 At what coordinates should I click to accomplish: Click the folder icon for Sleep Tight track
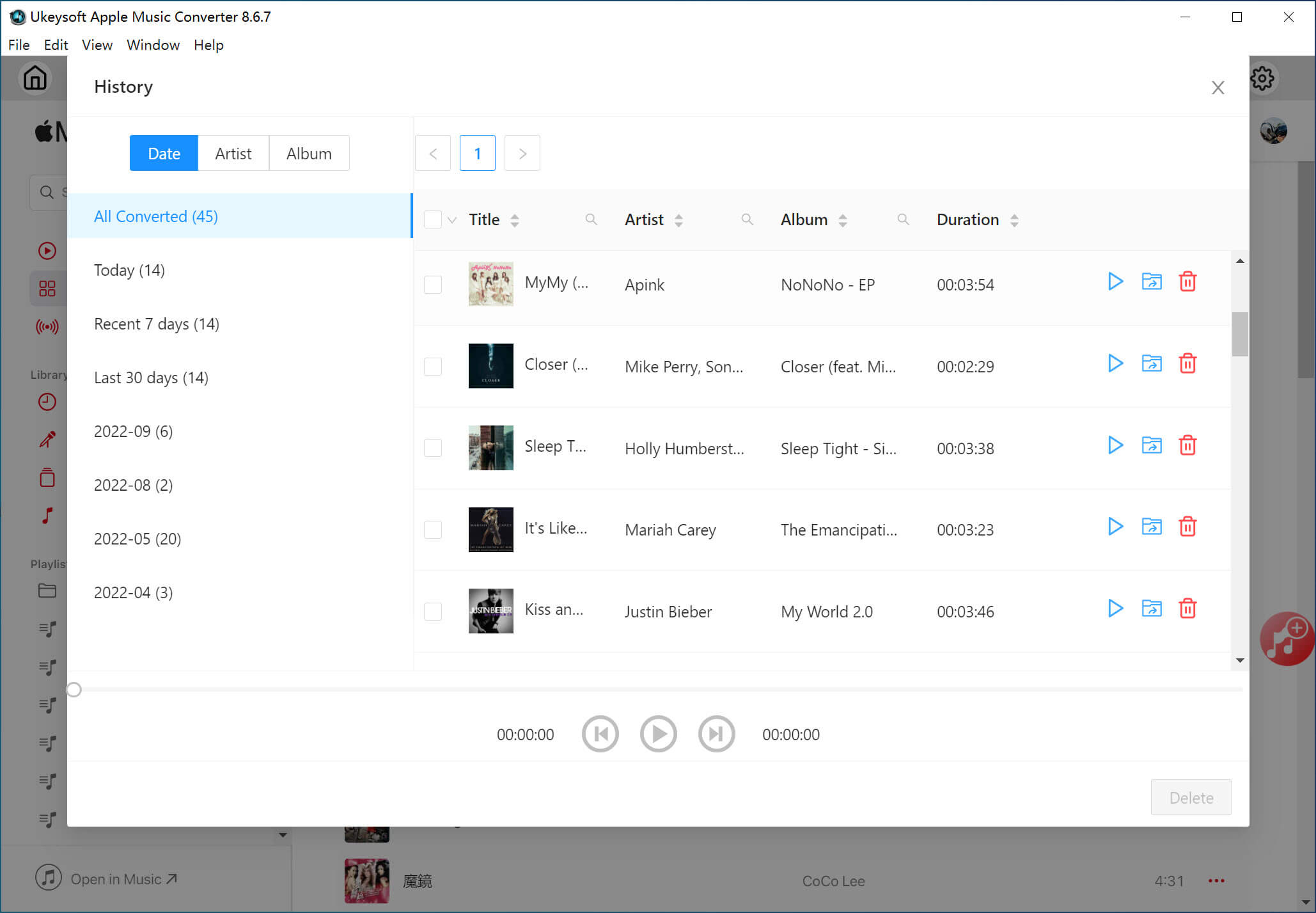pos(1152,447)
